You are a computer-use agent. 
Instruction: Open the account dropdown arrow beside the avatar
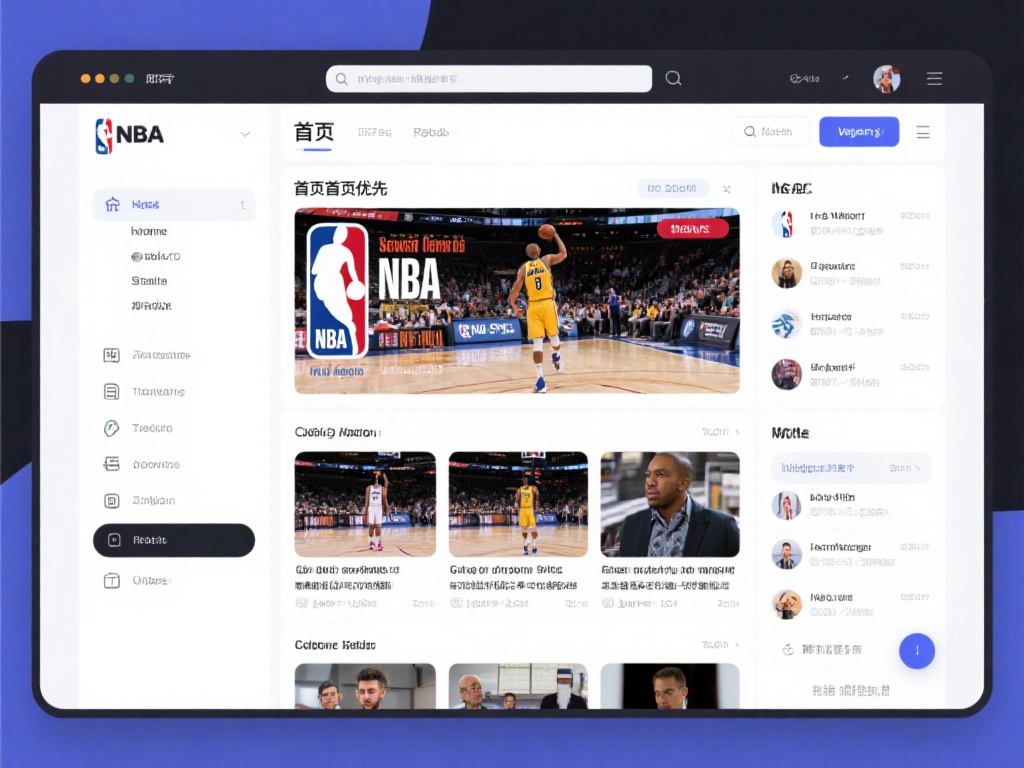click(845, 78)
